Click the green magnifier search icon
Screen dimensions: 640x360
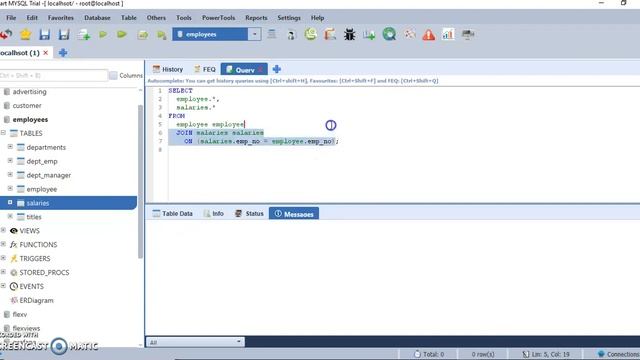pyautogui.click(x=389, y=35)
